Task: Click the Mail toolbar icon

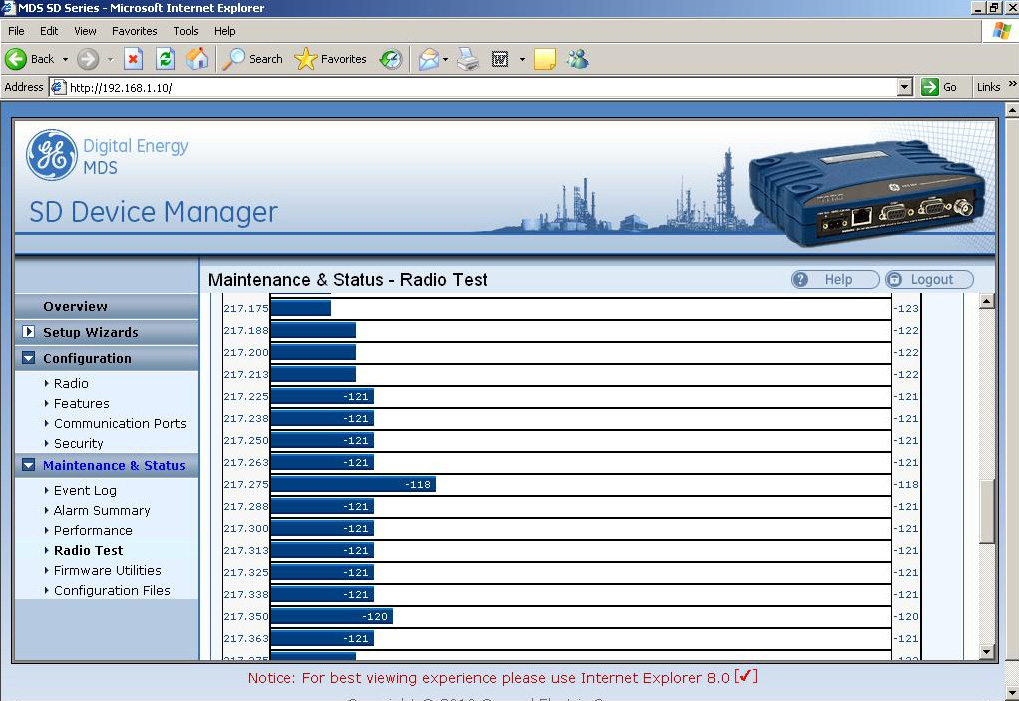Action: click(428, 59)
